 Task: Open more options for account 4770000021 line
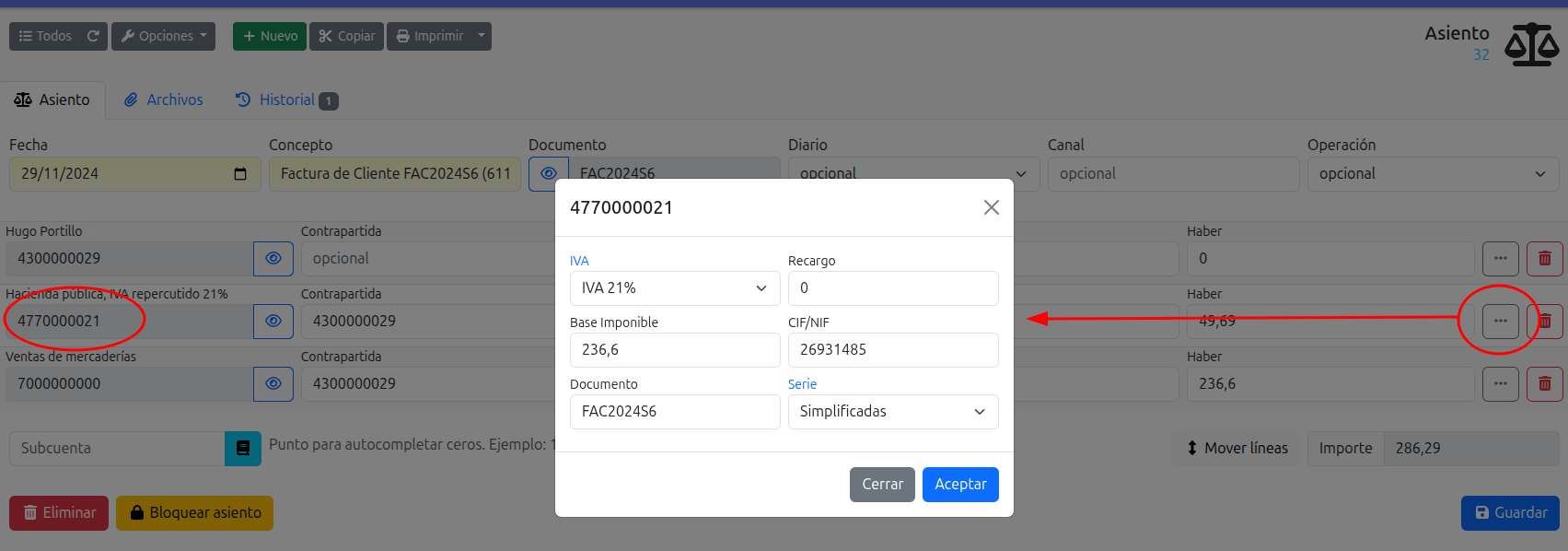[1500, 321]
